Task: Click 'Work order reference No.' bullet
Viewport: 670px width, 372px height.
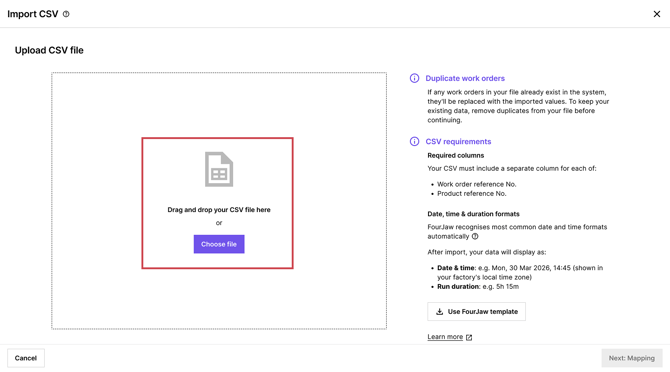Action: [476, 184]
